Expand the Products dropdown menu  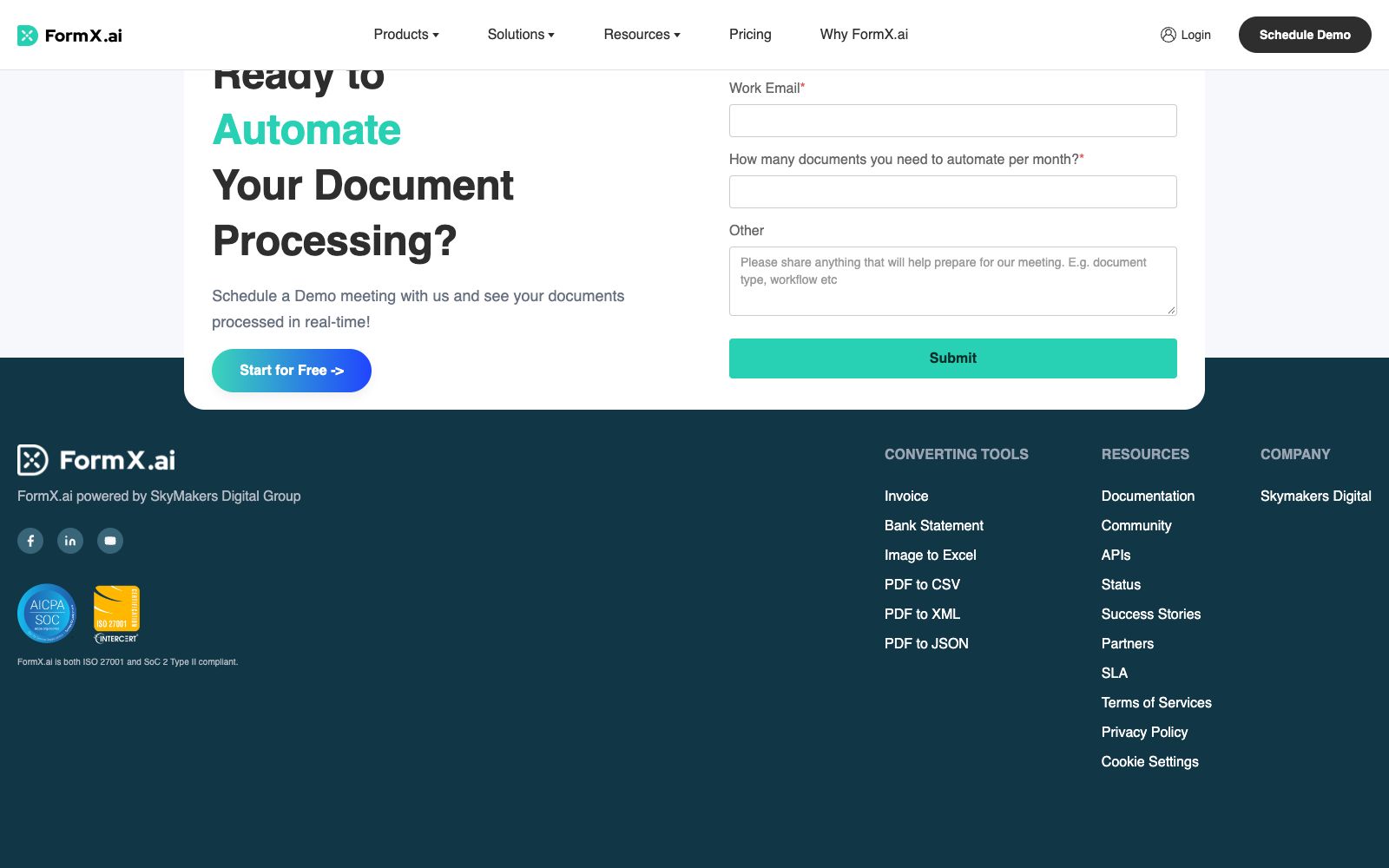click(406, 35)
